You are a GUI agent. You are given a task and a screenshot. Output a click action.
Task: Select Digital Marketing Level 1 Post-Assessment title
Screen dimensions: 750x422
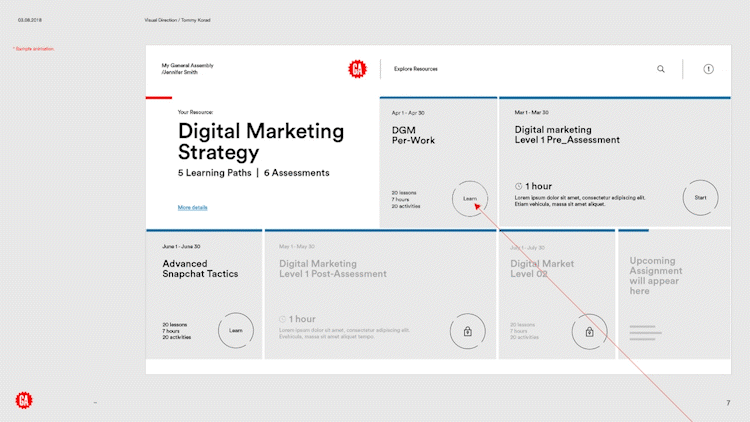(x=332, y=269)
